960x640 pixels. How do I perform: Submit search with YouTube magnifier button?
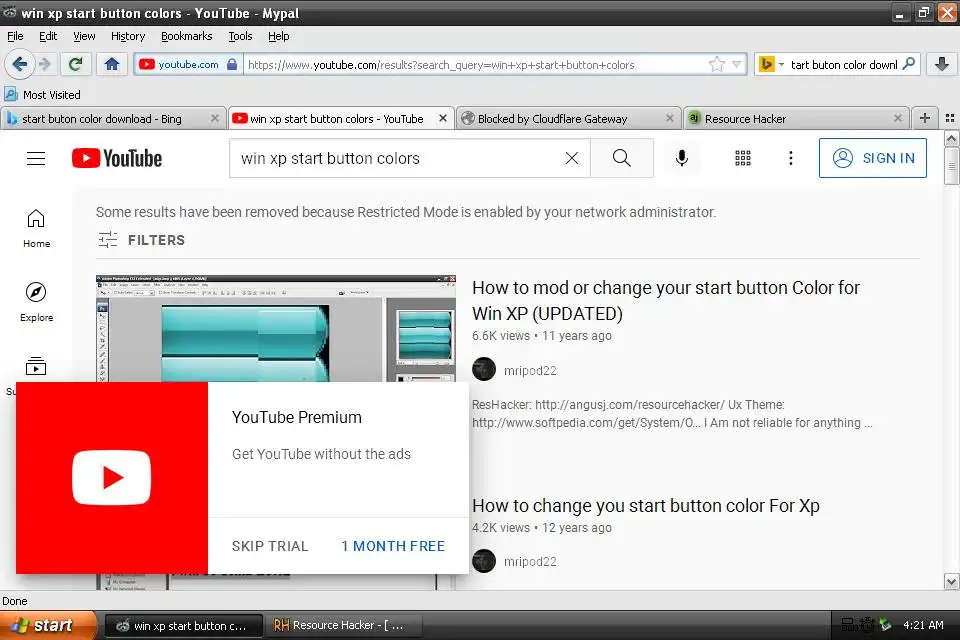point(621,158)
